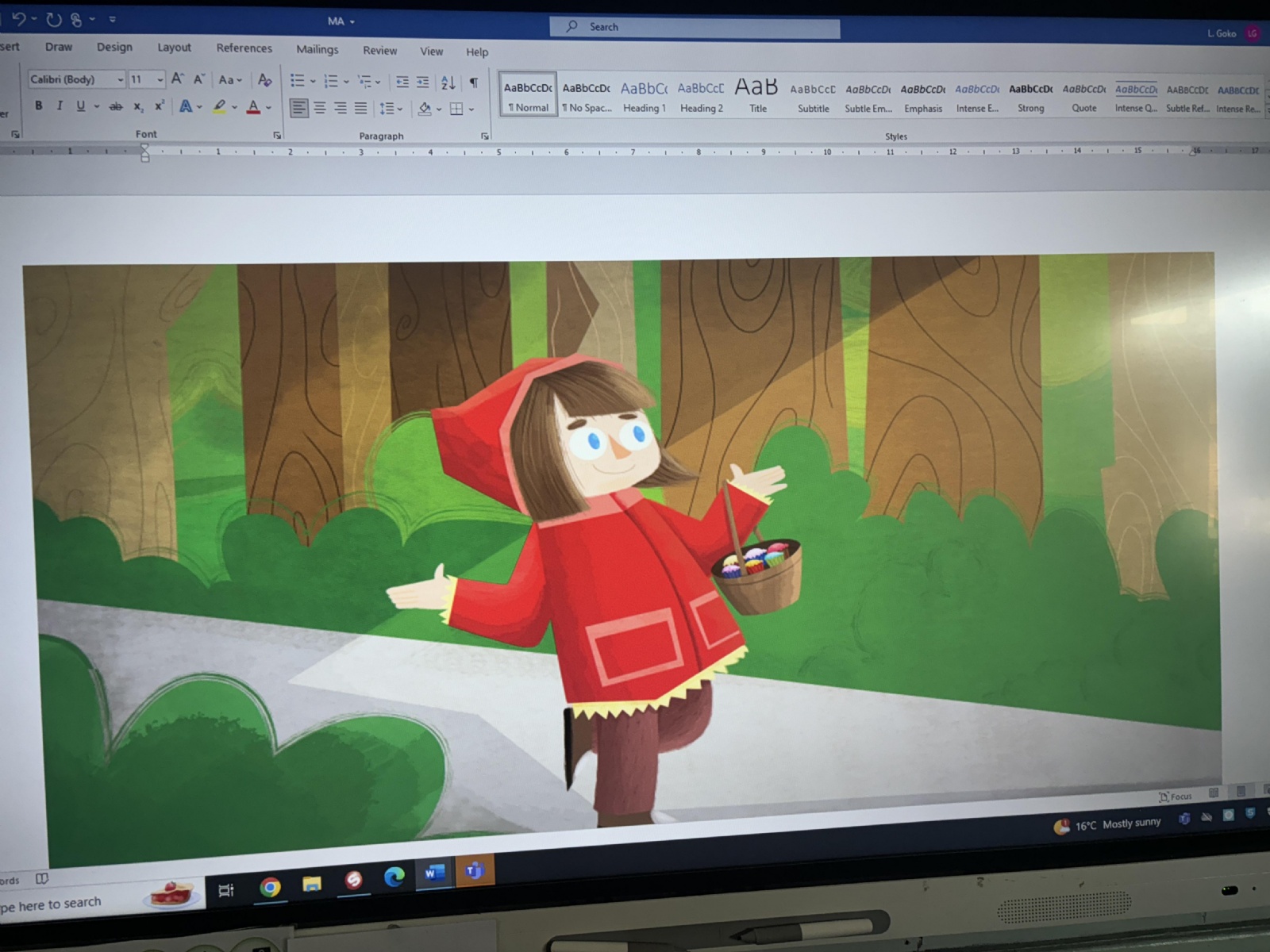Justify the paragraph text
This screenshot has height=952, width=1270.
point(361,108)
